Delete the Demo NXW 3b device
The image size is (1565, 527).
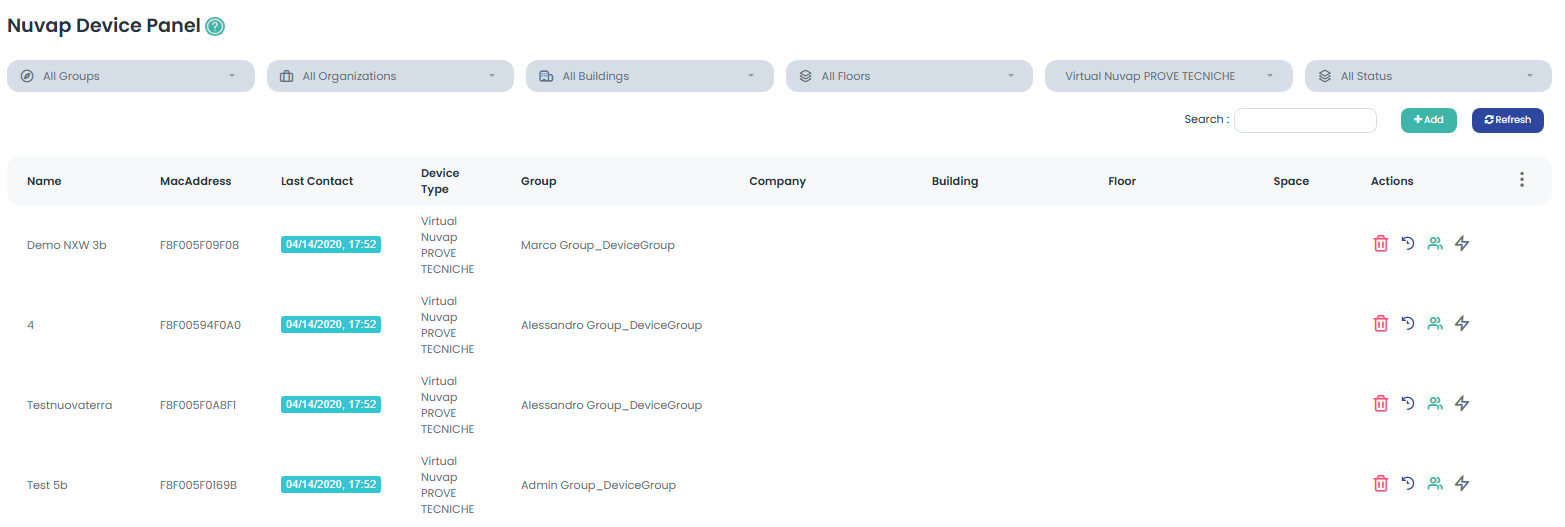[x=1380, y=243]
